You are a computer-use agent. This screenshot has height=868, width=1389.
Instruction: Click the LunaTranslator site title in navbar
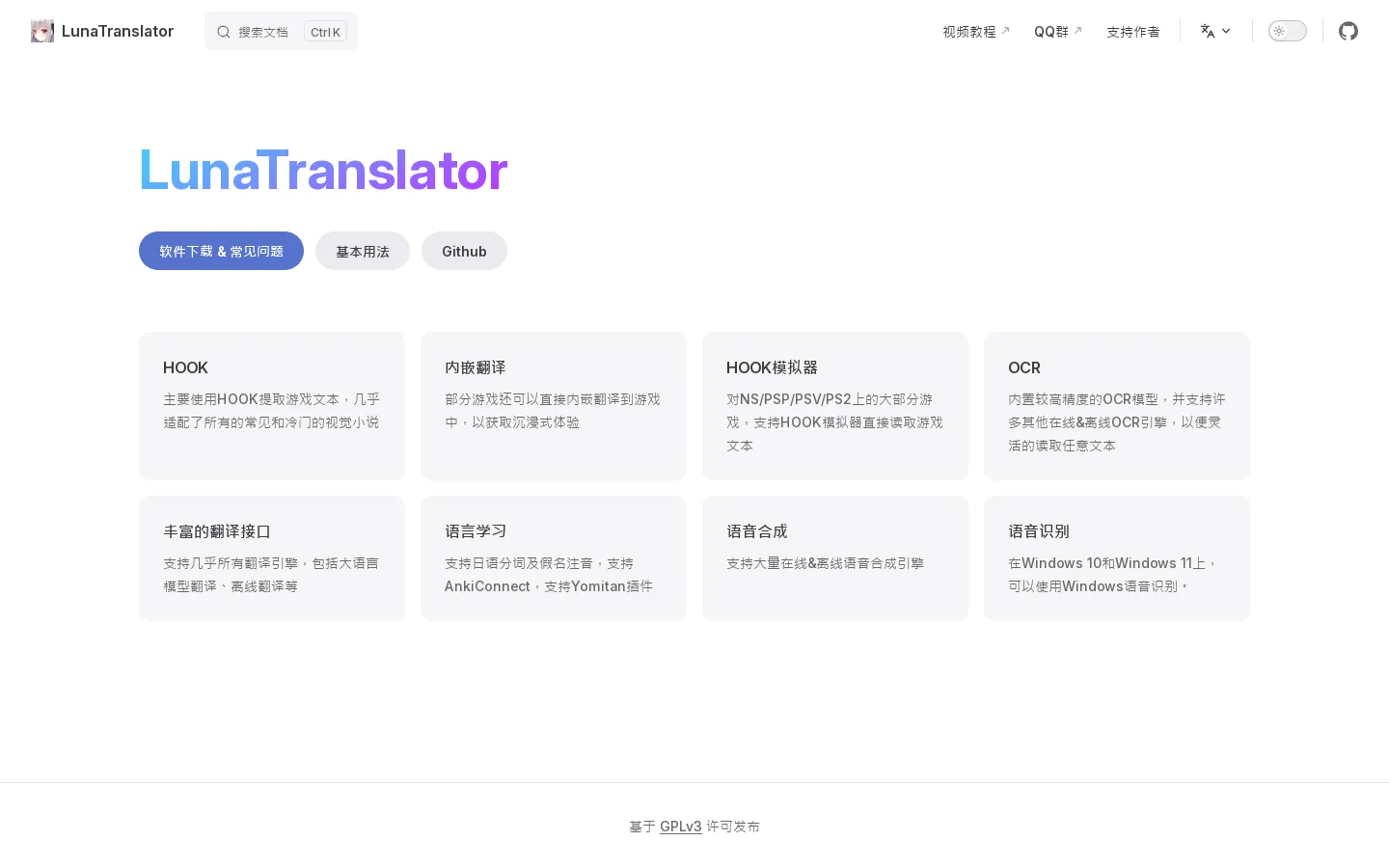click(118, 31)
